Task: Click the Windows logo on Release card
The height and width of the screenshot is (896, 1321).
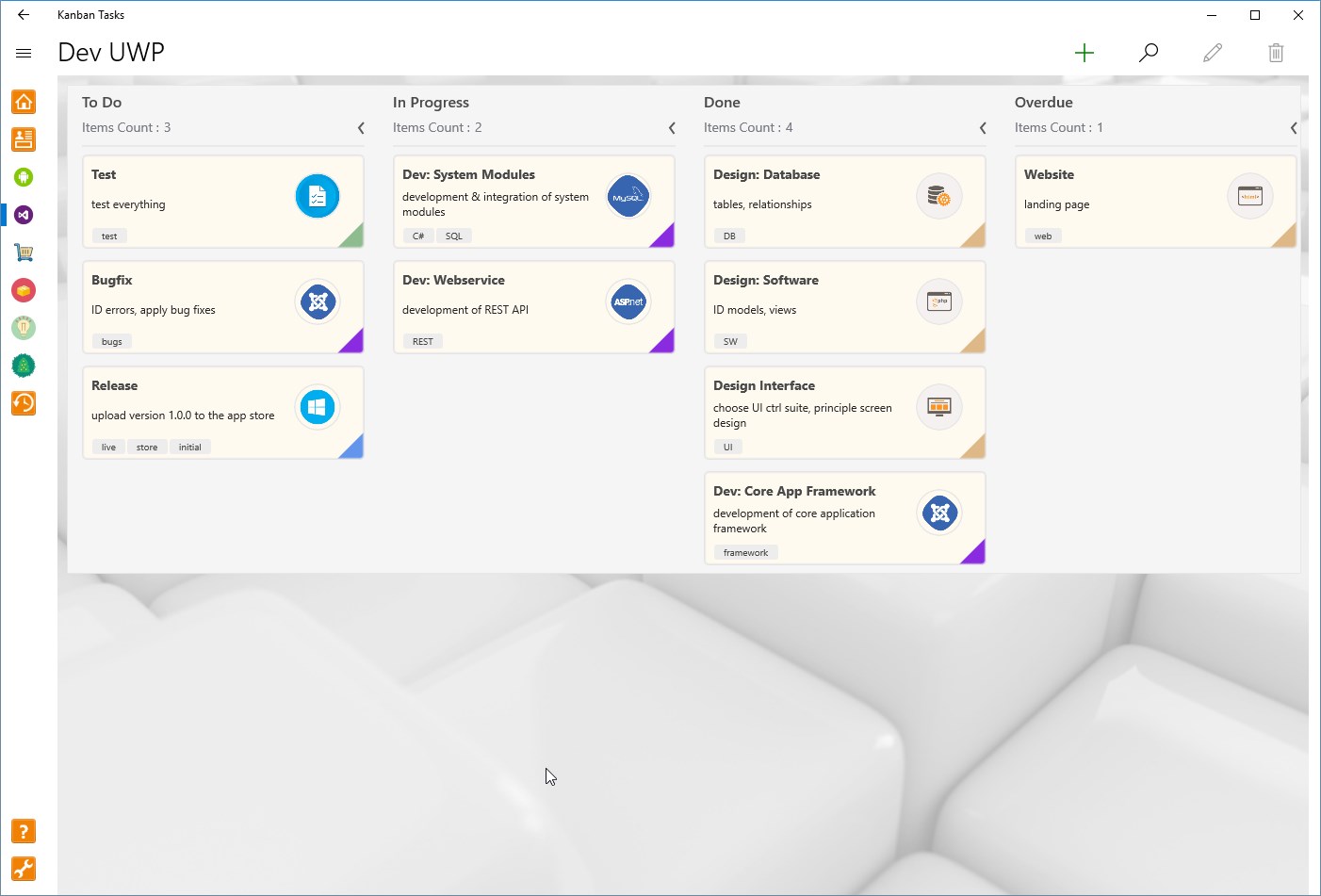Action: (318, 407)
